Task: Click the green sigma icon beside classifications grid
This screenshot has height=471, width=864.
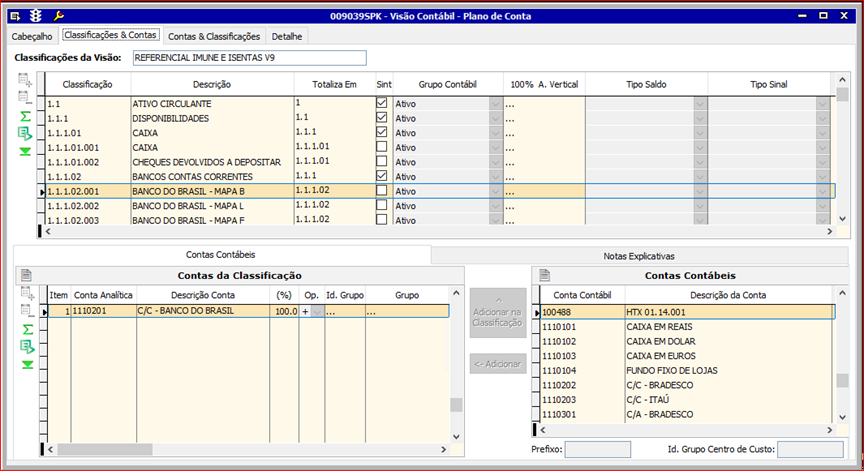Action: pos(25,117)
